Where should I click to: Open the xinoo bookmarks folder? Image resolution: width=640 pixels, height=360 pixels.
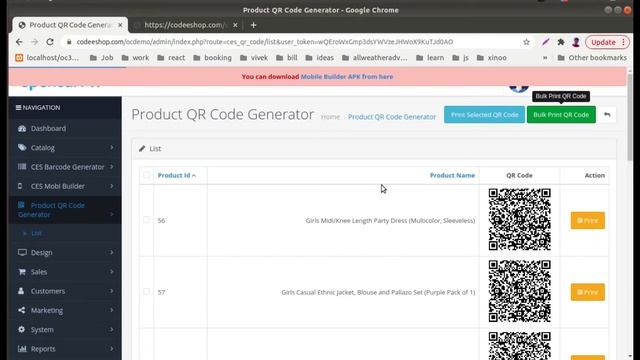click(492, 58)
